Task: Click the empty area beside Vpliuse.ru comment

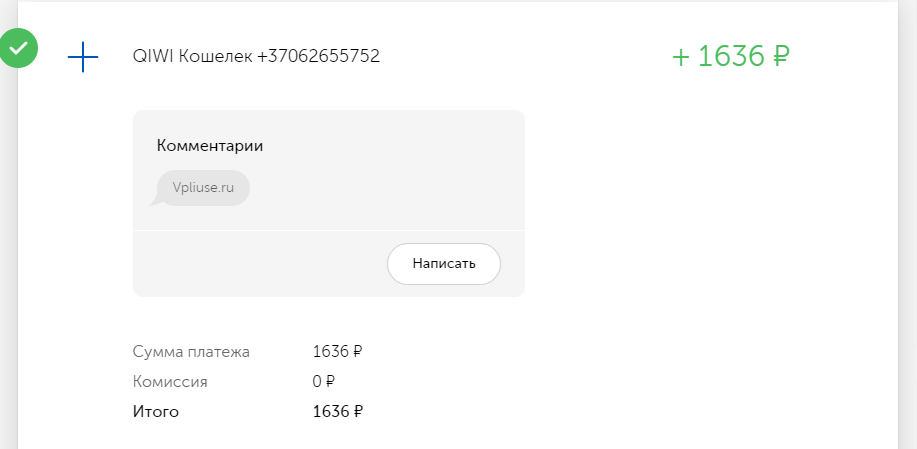Action: [386, 188]
